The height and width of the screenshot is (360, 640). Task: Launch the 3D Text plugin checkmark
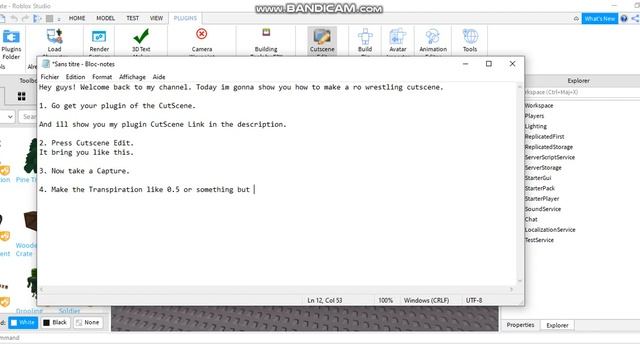(141, 36)
